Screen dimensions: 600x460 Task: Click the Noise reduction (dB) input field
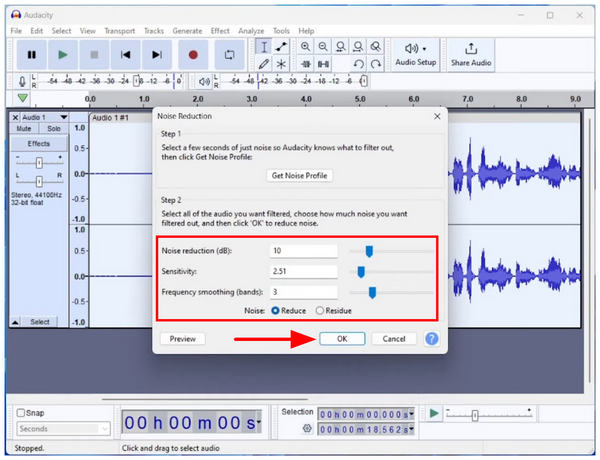[x=304, y=251]
